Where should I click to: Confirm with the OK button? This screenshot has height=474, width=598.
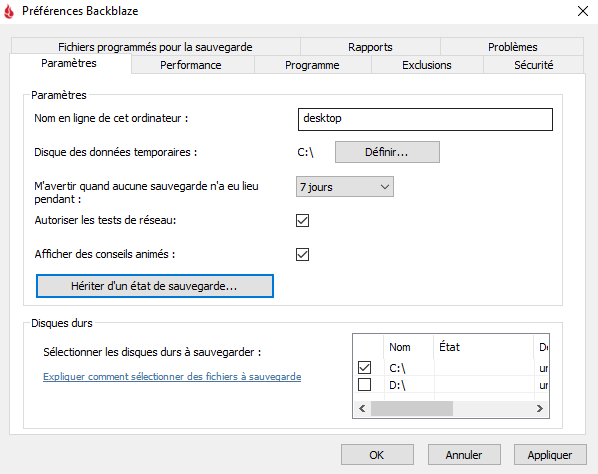coord(377,455)
